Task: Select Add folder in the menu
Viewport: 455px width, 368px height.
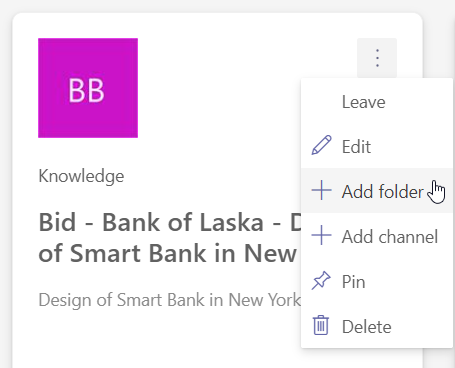Action: point(377,191)
